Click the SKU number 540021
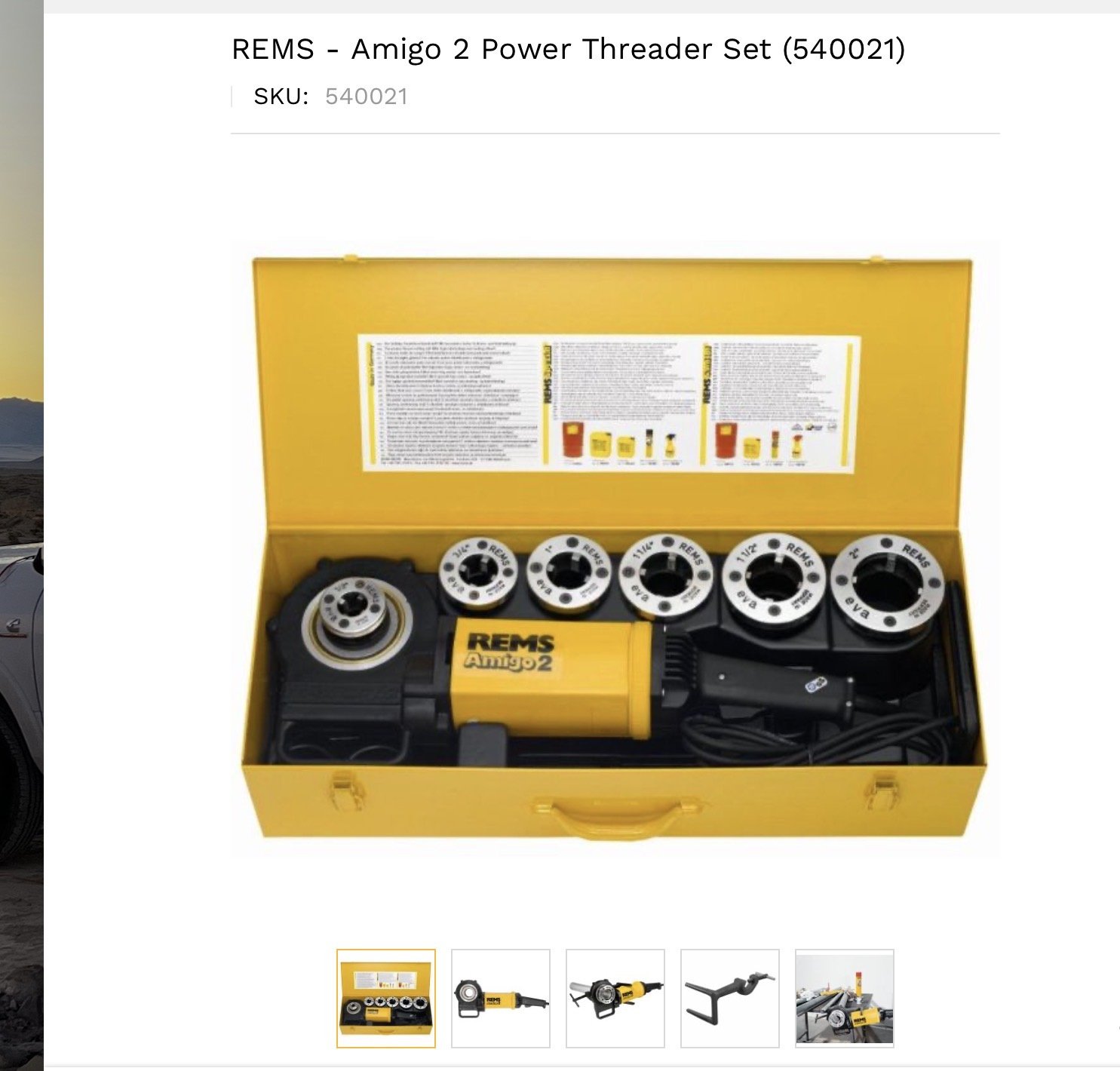The height and width of the screenshot is (1071, 1120). coord(367,97)
